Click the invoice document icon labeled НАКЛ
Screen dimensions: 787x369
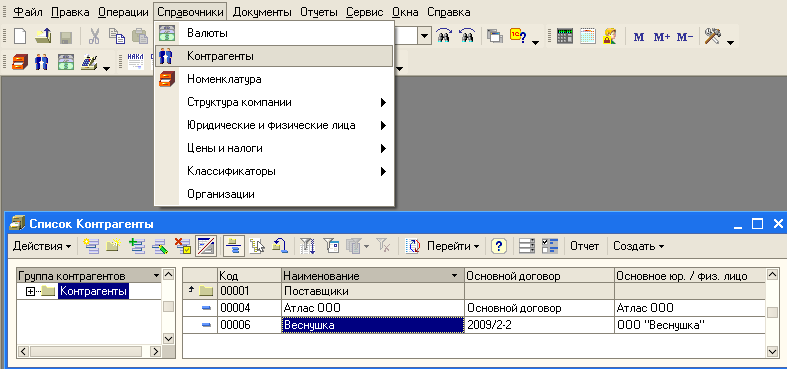click(x=136, y=62)
